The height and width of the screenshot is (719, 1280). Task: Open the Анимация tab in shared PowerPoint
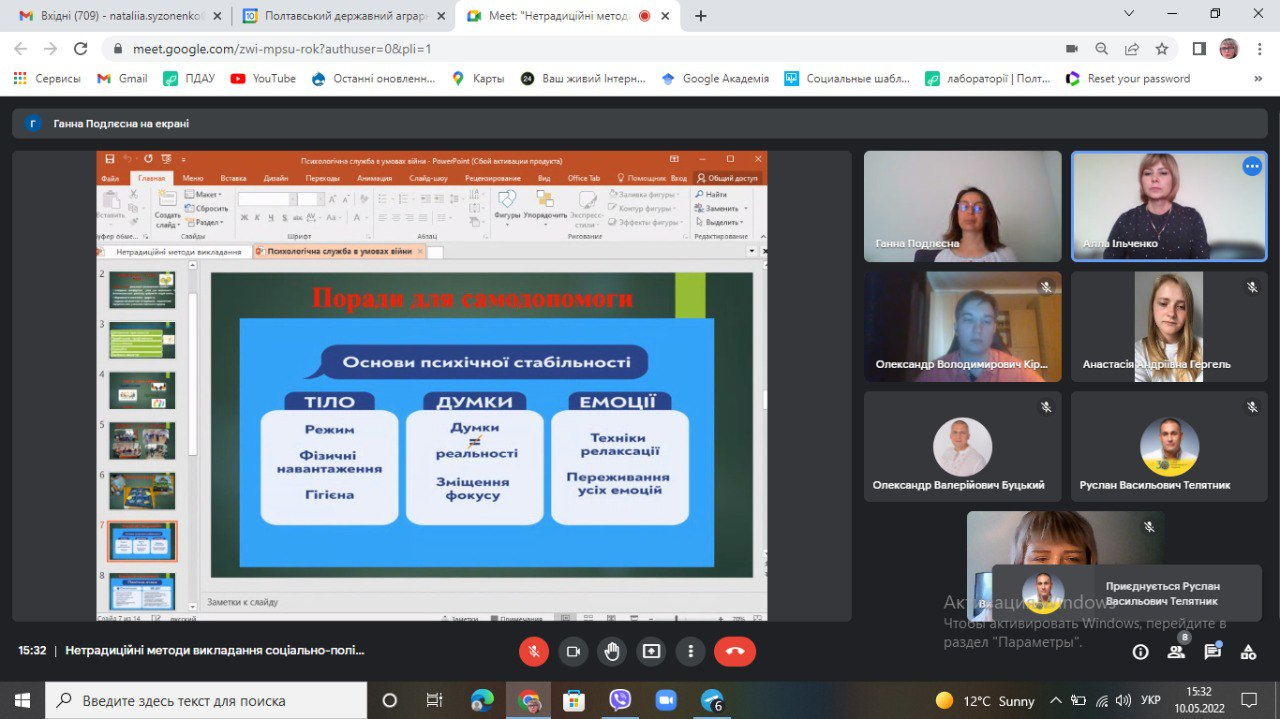pos(374,178)
